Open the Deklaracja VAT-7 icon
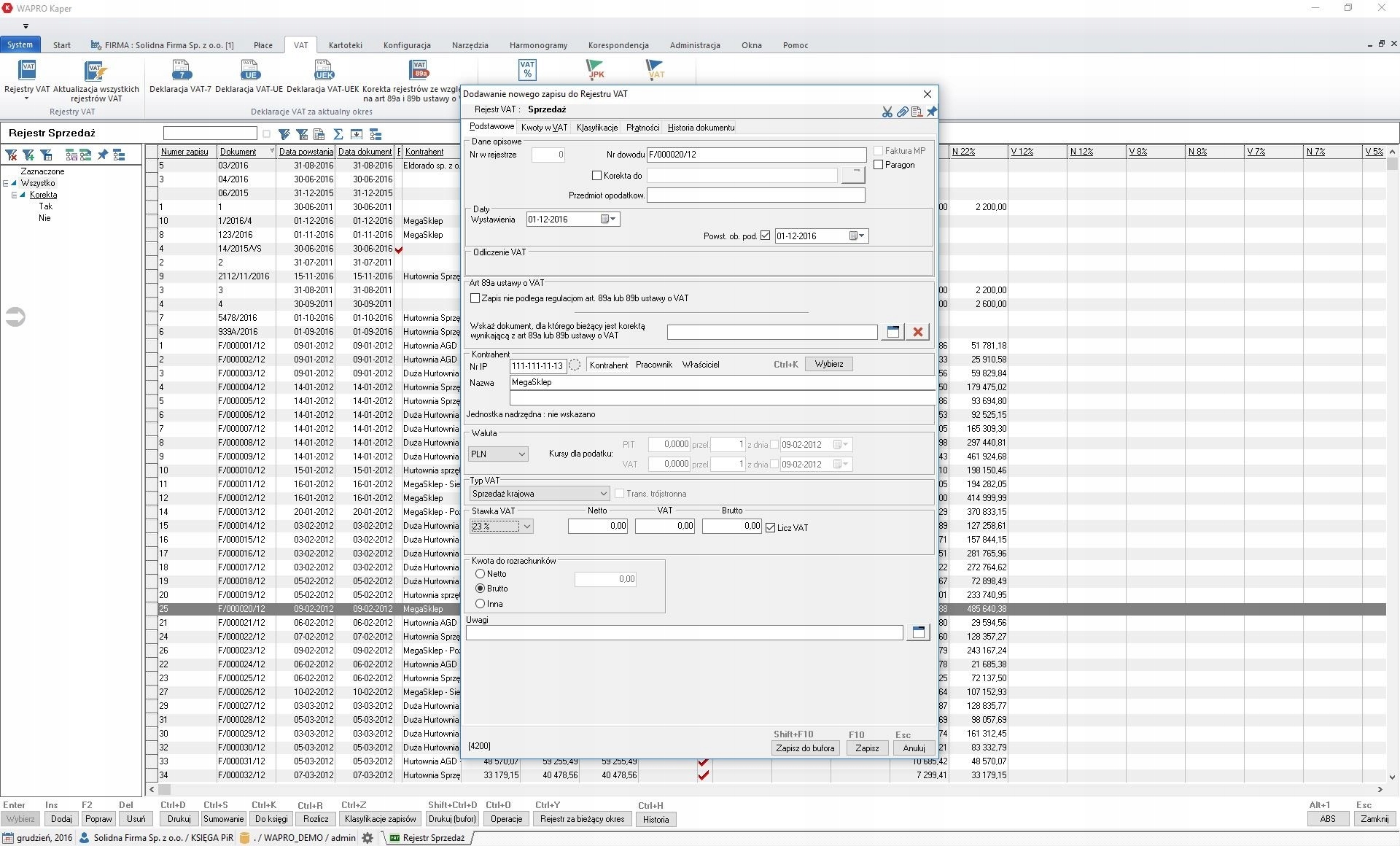The height and width of the screenshot is (846, 1400). coord(180,71)
